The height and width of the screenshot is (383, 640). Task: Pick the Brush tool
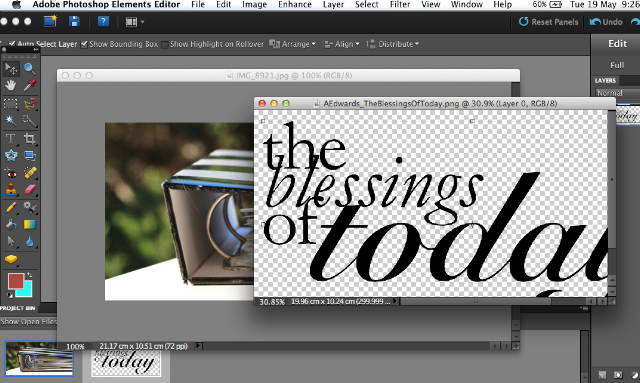[11, 207]
